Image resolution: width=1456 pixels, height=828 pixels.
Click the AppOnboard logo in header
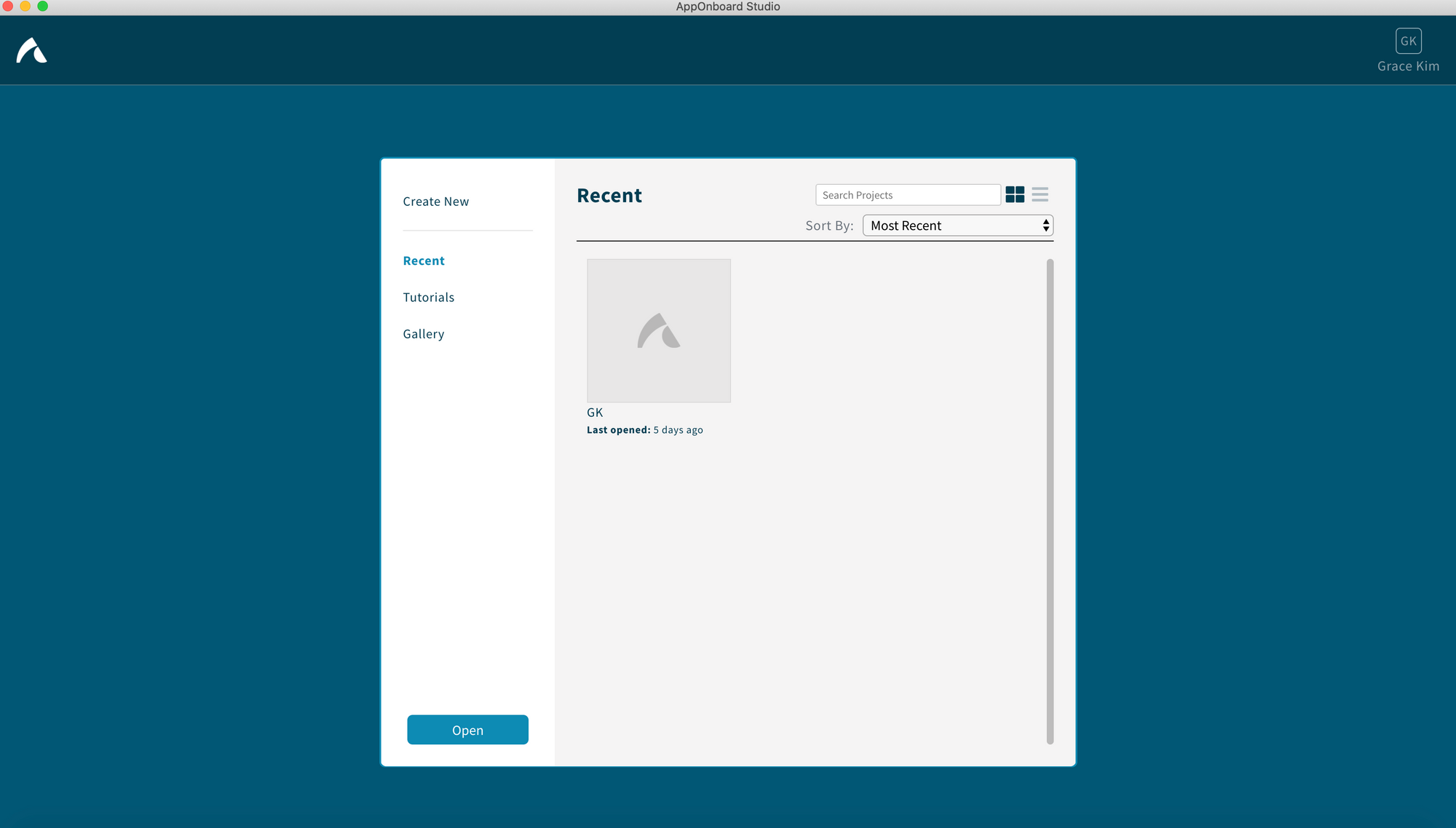coord(32,51)
